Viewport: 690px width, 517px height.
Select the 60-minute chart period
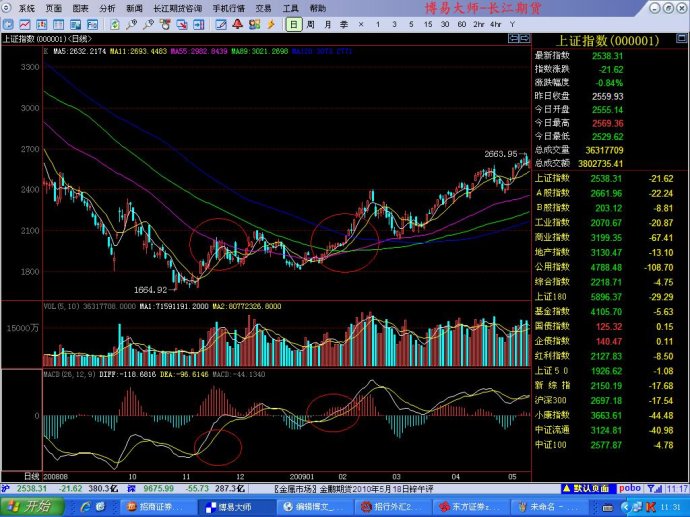tap(462, 24)
